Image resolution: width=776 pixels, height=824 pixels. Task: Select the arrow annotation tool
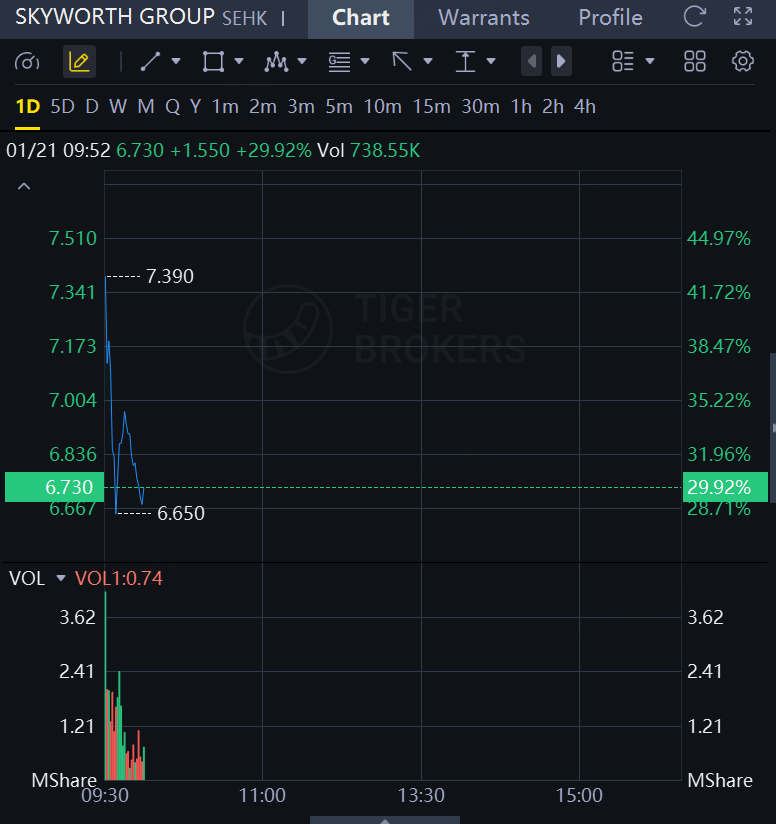pyautogui.click(x=402, y=61)
